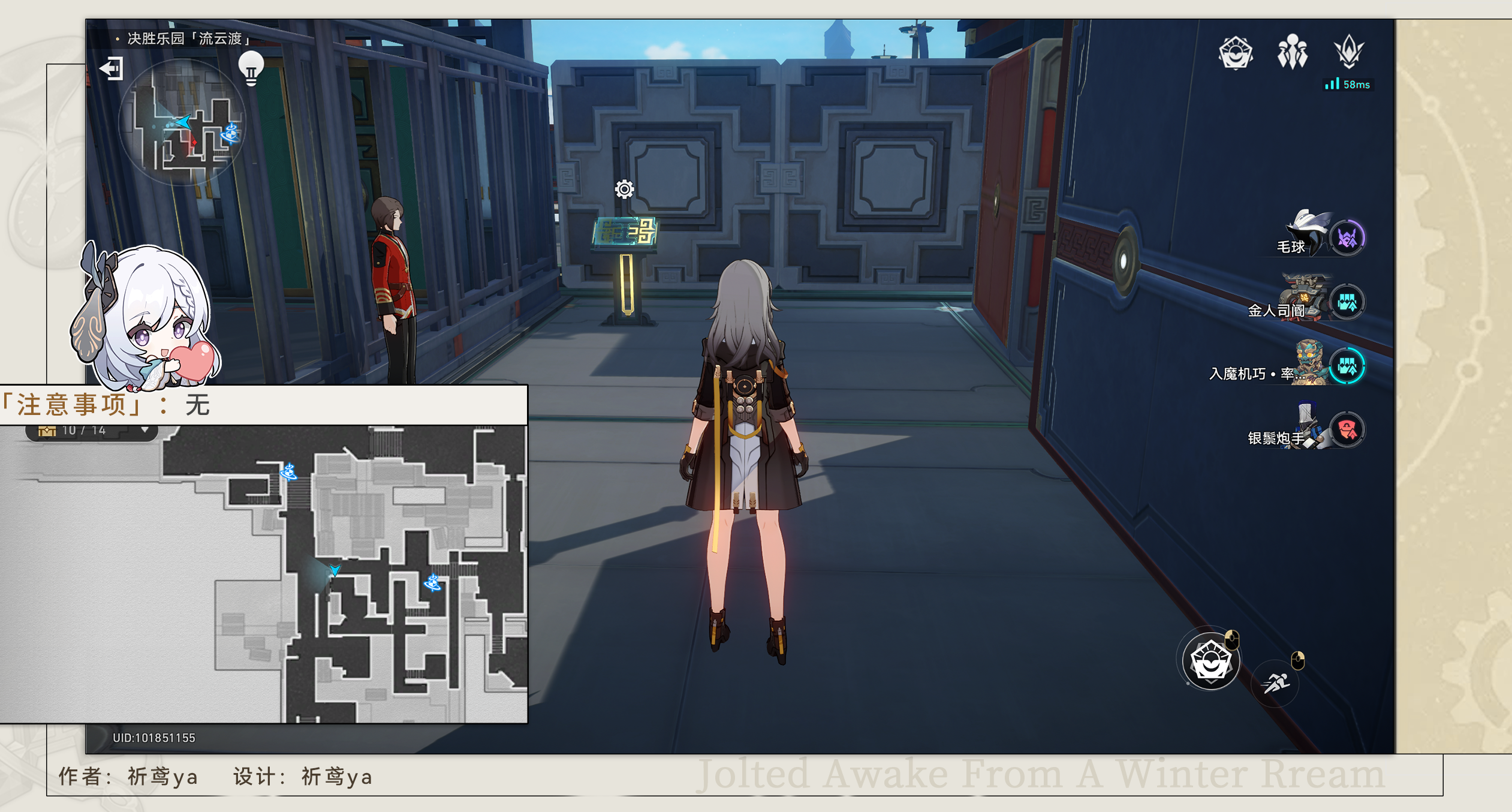This screenshot has width=1512, height=812.
Task: Click the treasure chest icon beside 10 / 14
Action: (x=47, y=431)
